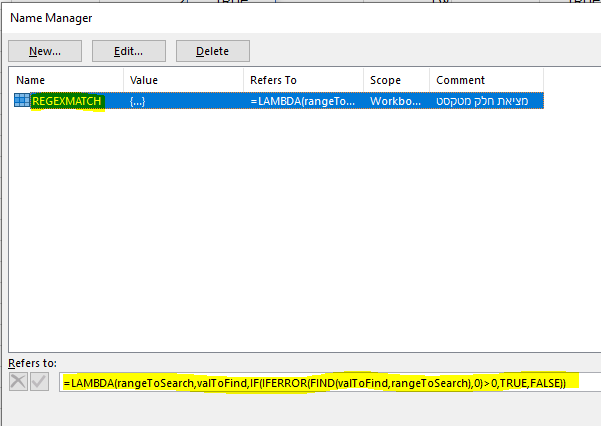Sort by the Comment column header
This screenshot has width=601, height=426.
coord(487,80)
